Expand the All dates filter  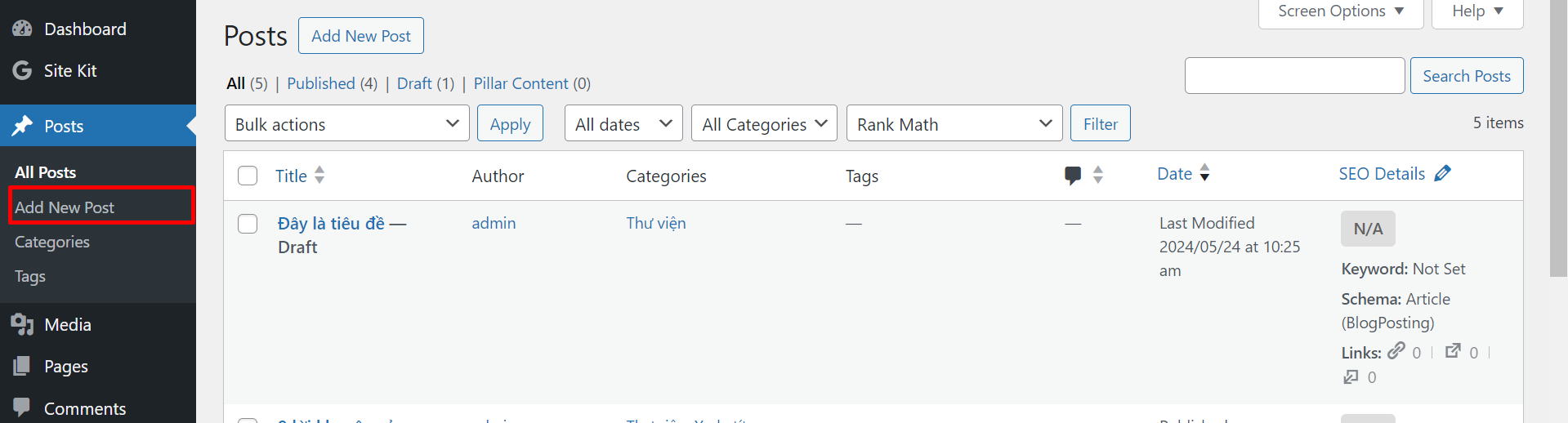[623, 123]
